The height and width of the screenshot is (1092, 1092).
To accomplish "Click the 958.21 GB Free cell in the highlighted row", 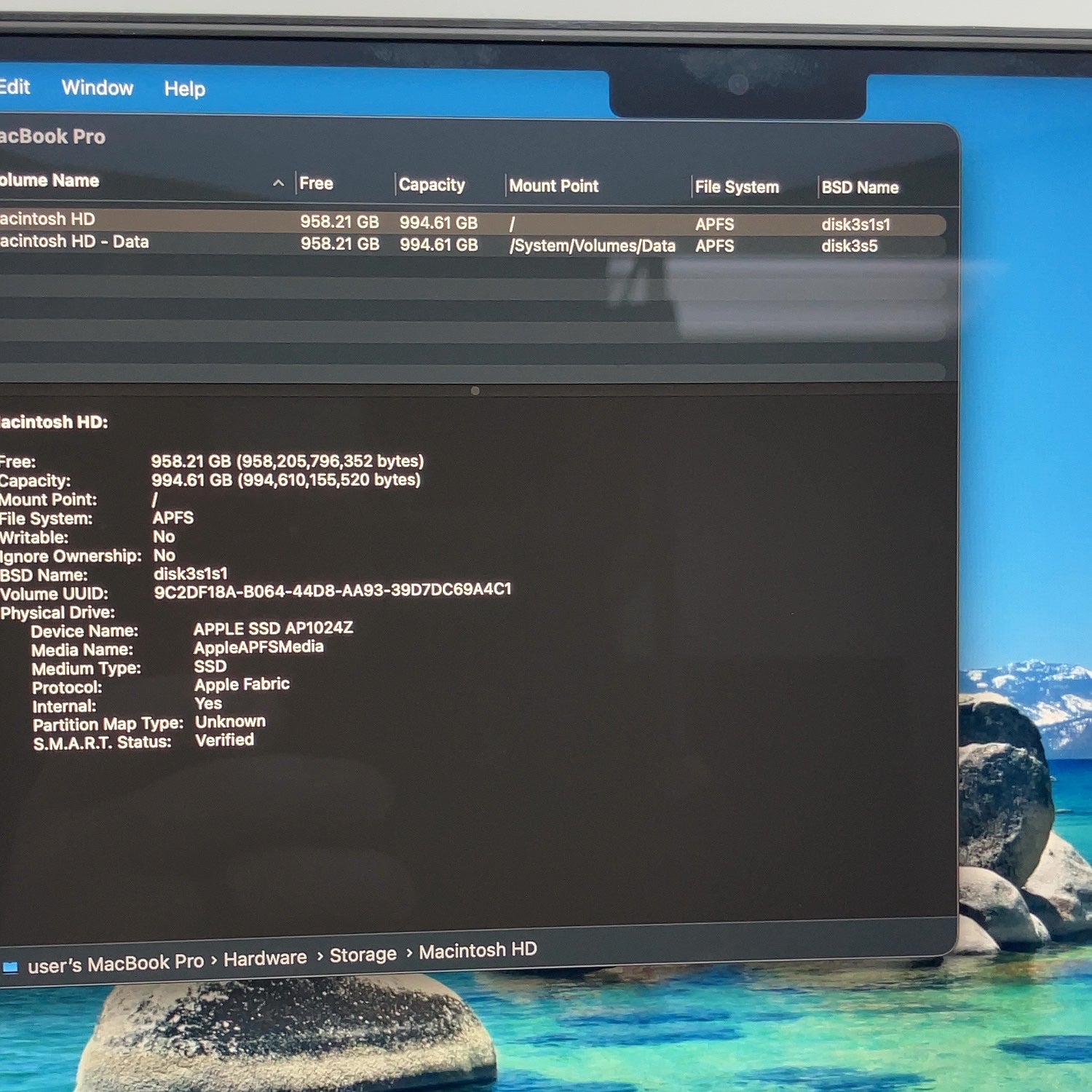I will (x=339, y=222).
